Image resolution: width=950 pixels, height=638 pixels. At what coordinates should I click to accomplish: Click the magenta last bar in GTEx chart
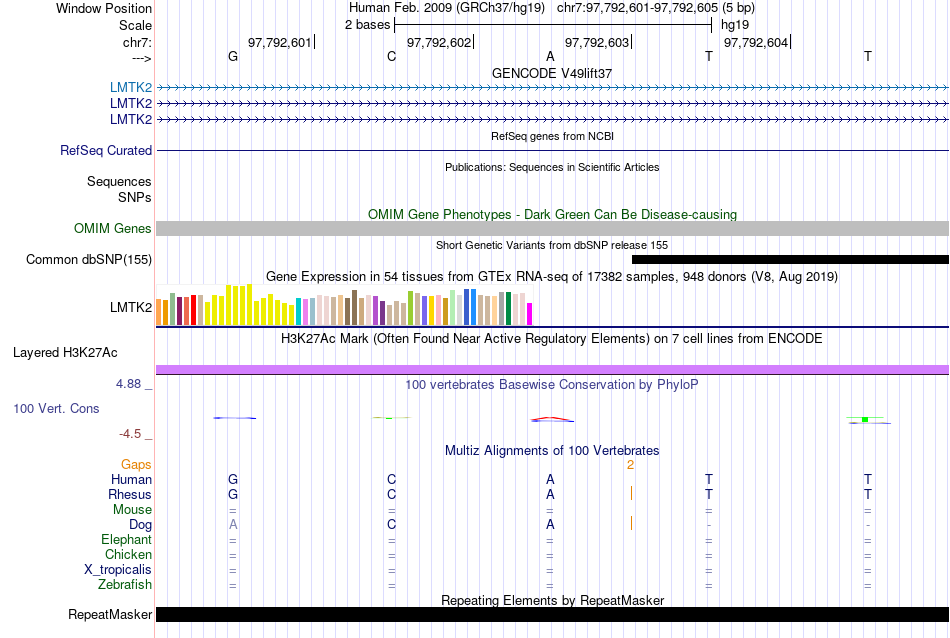coord(530,314)
